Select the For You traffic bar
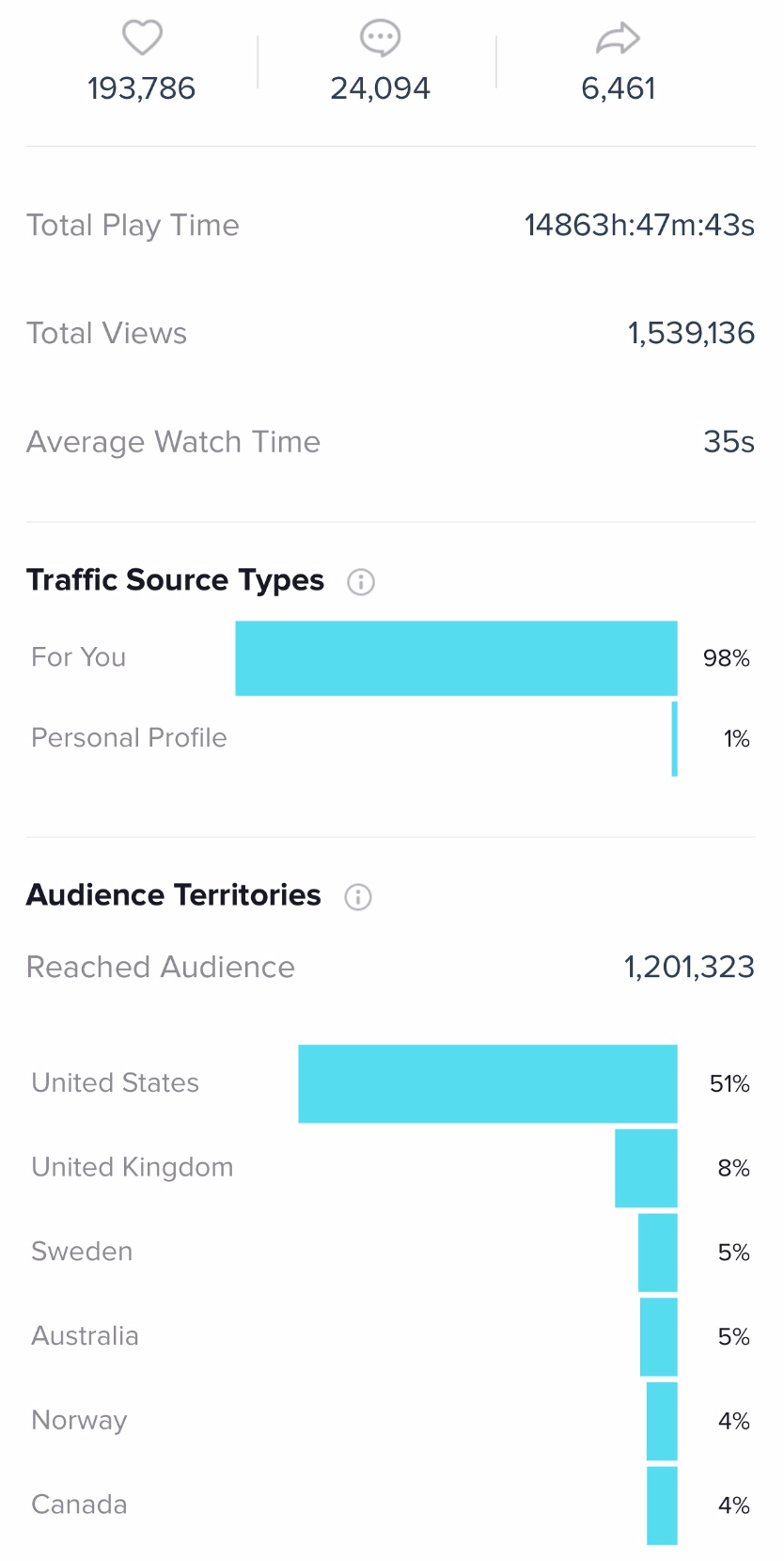This screenshot has width=784, height=1561. tap(456, 658)
